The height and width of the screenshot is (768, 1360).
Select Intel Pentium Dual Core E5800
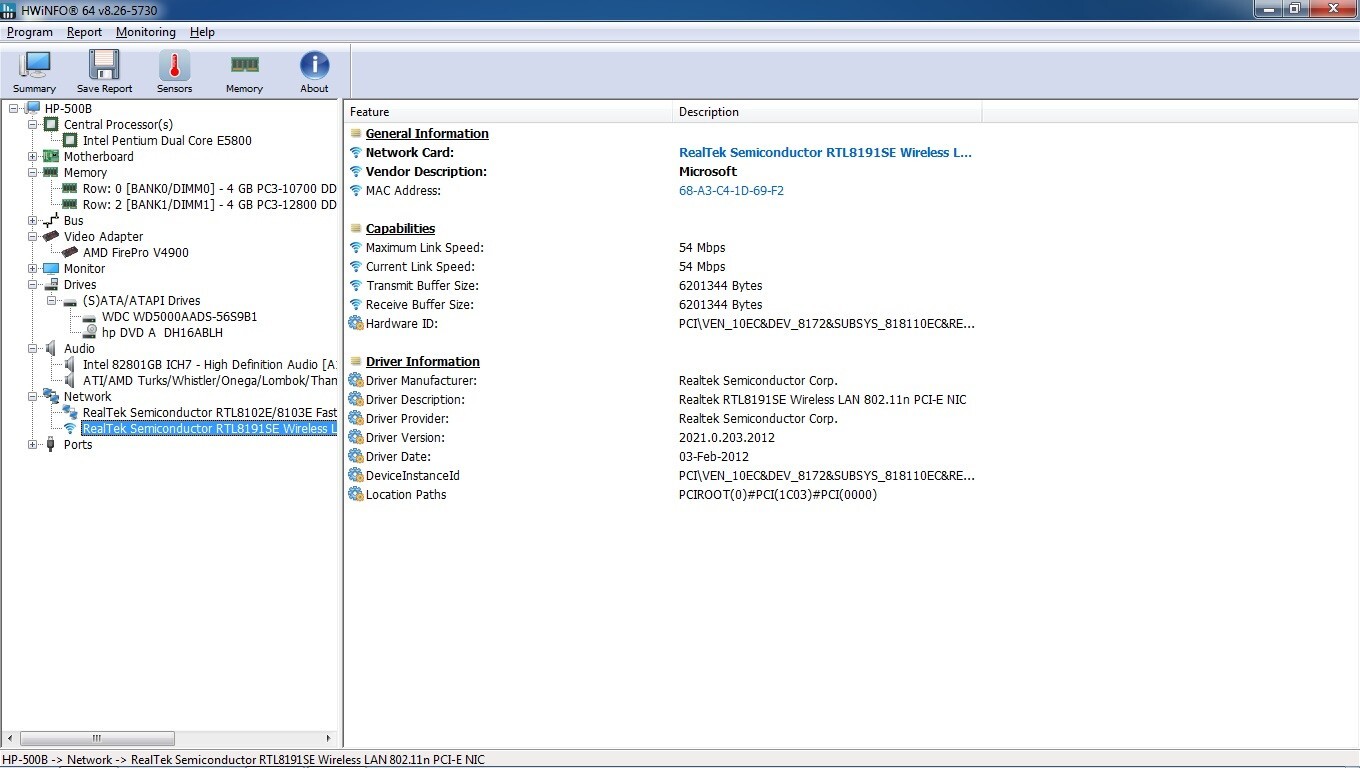(167, 140)
